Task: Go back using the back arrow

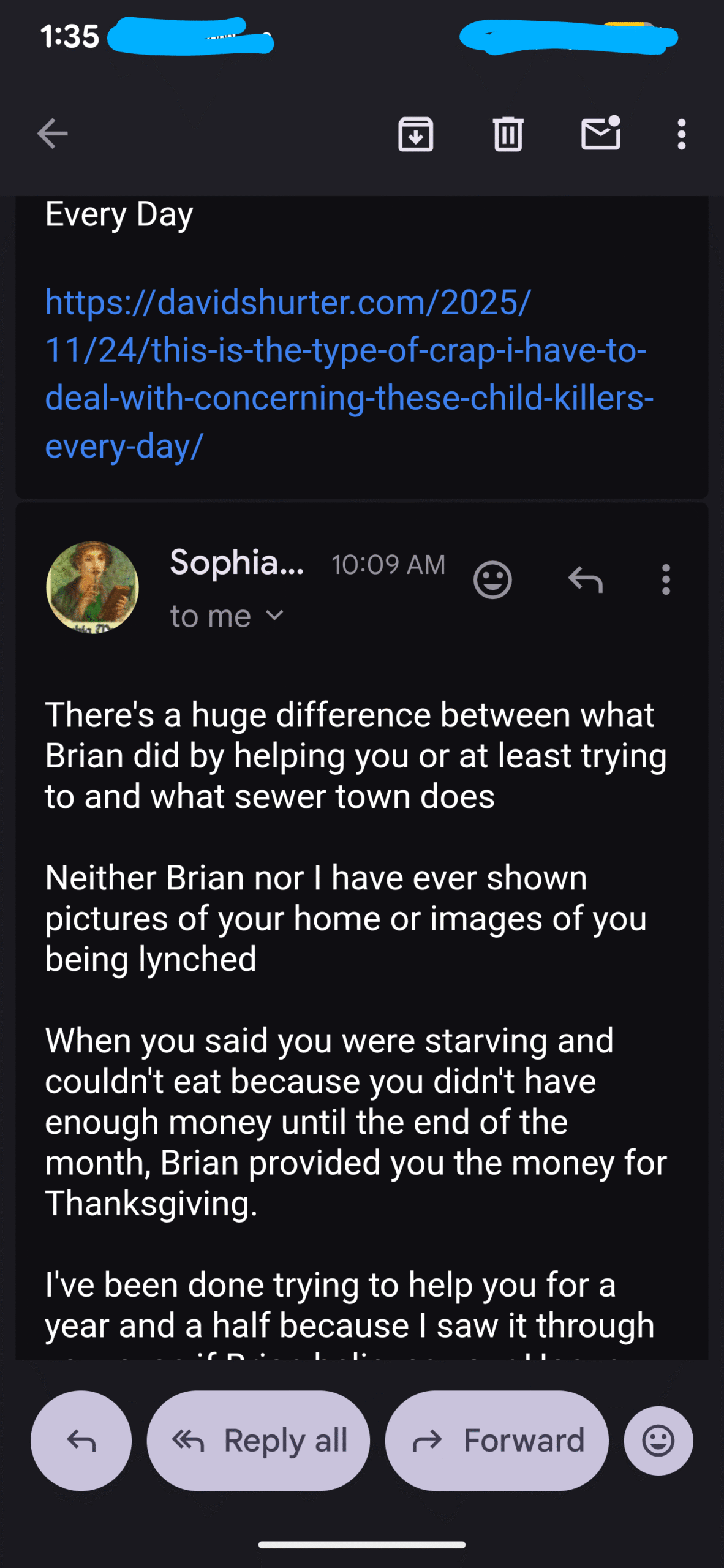Action: pos(52,134)
